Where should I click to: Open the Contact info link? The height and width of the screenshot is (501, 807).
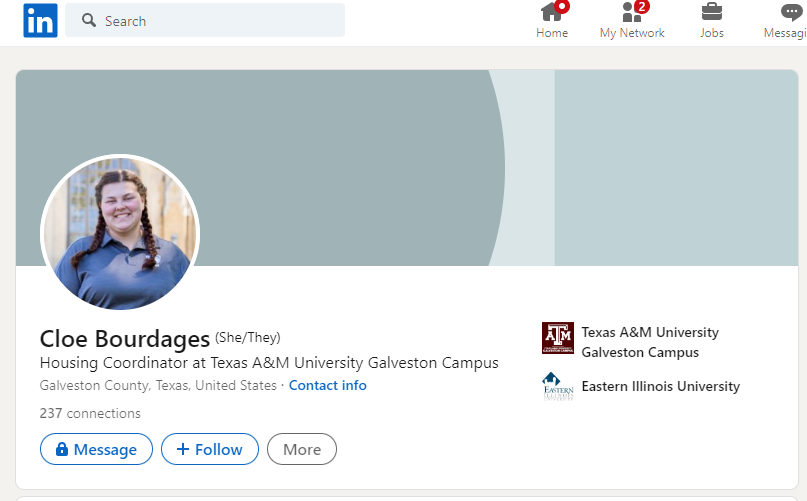328,386
